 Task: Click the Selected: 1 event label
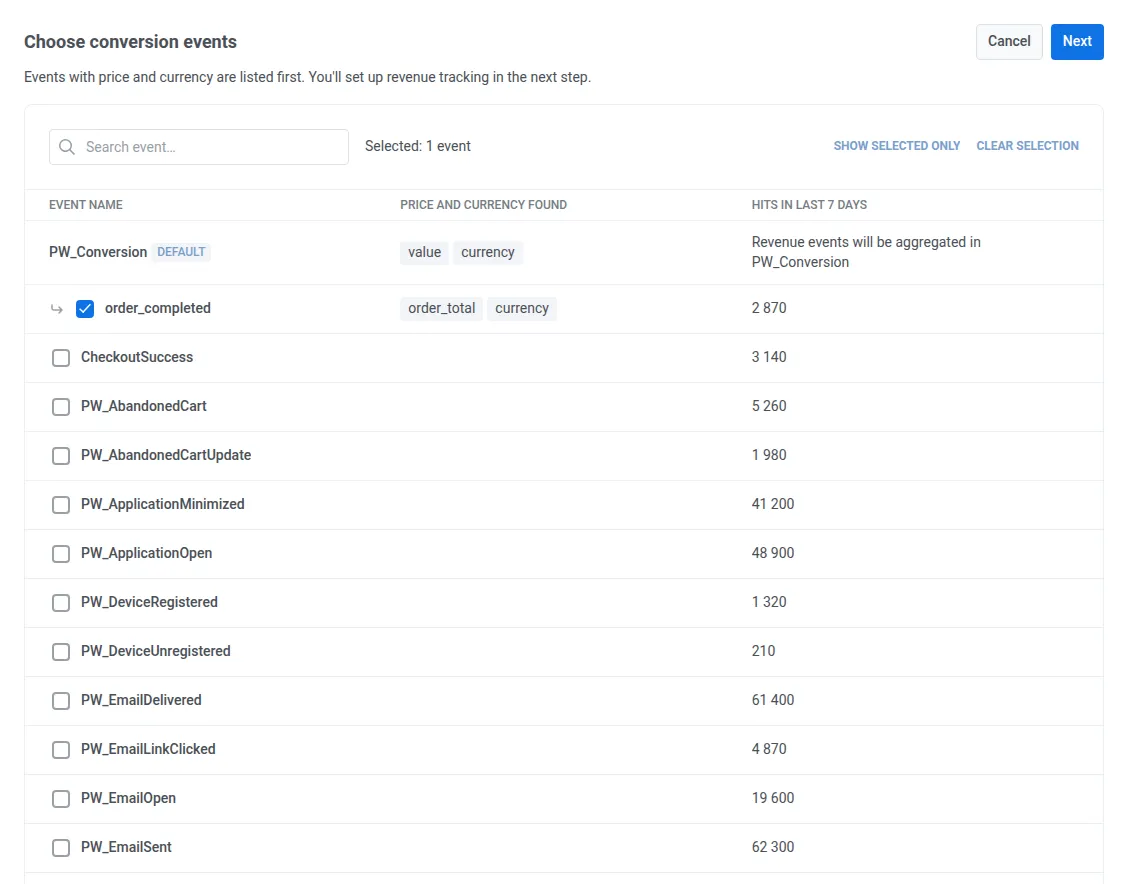click(x=417, y=146)
